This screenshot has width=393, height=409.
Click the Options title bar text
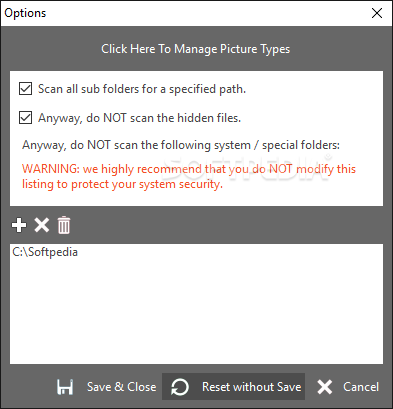tap(25, 13)
